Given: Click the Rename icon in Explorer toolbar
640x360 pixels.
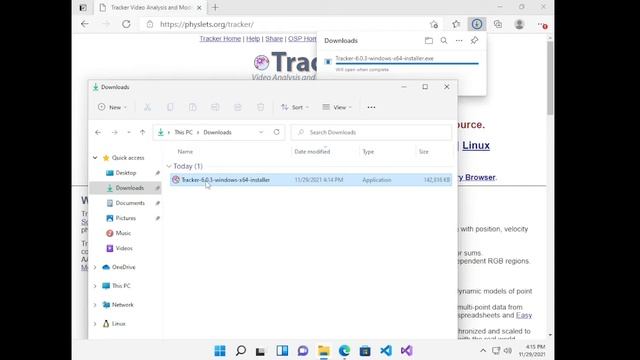Looking at the screenshot, I should pos(215,107).
